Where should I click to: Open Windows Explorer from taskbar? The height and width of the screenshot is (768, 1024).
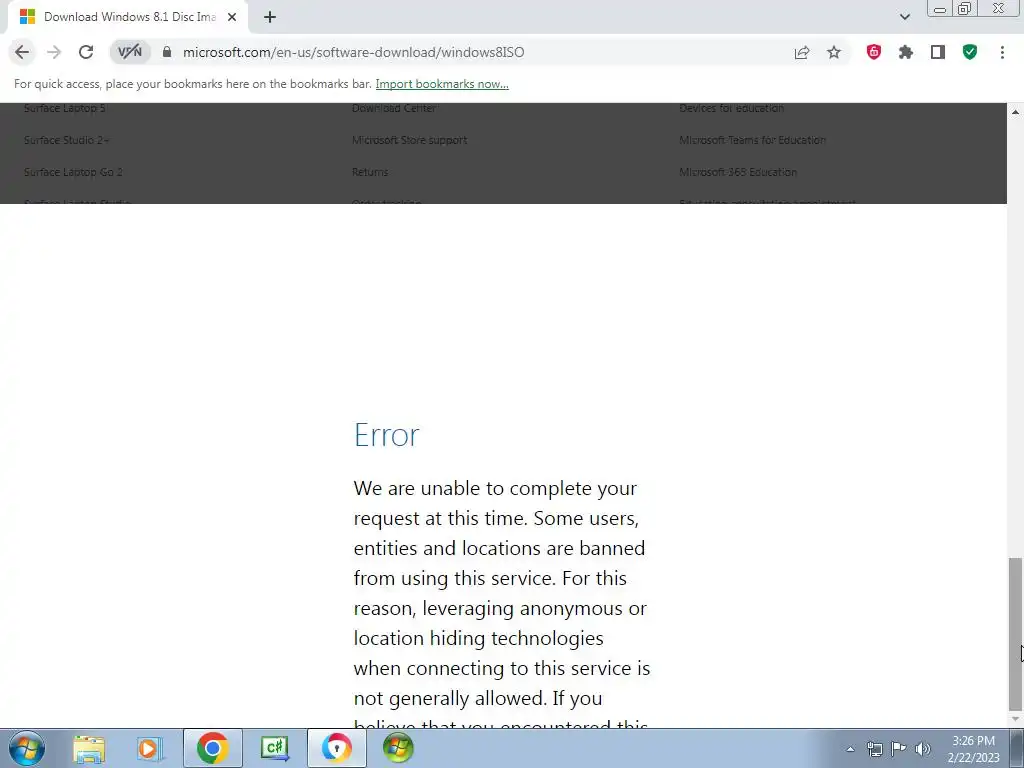[x=89, y=748]
